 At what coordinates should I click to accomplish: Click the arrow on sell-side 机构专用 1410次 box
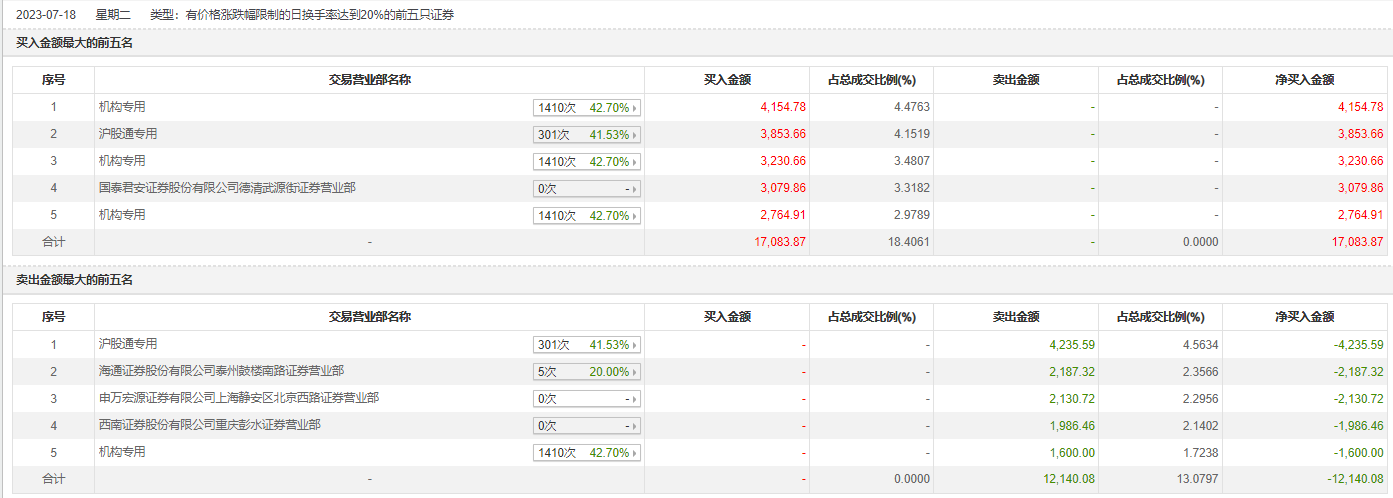click(636, 453)
